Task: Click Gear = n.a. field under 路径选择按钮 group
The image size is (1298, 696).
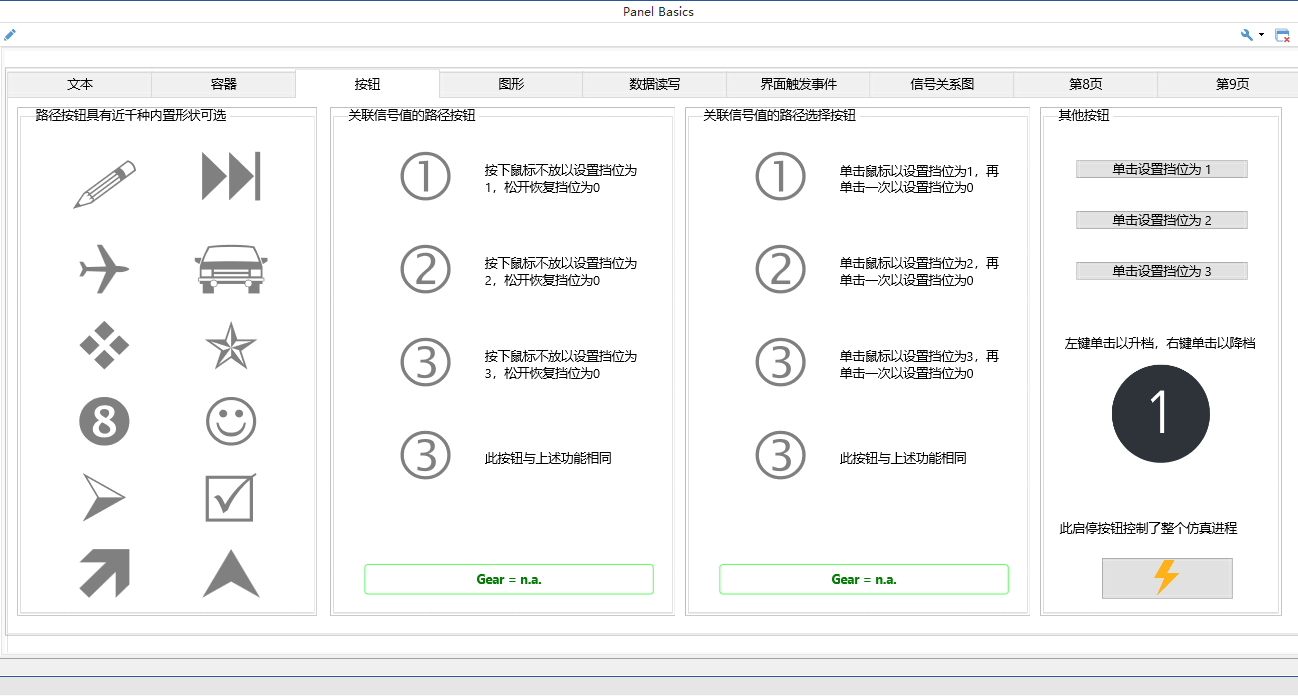Action: click(864, 579)
